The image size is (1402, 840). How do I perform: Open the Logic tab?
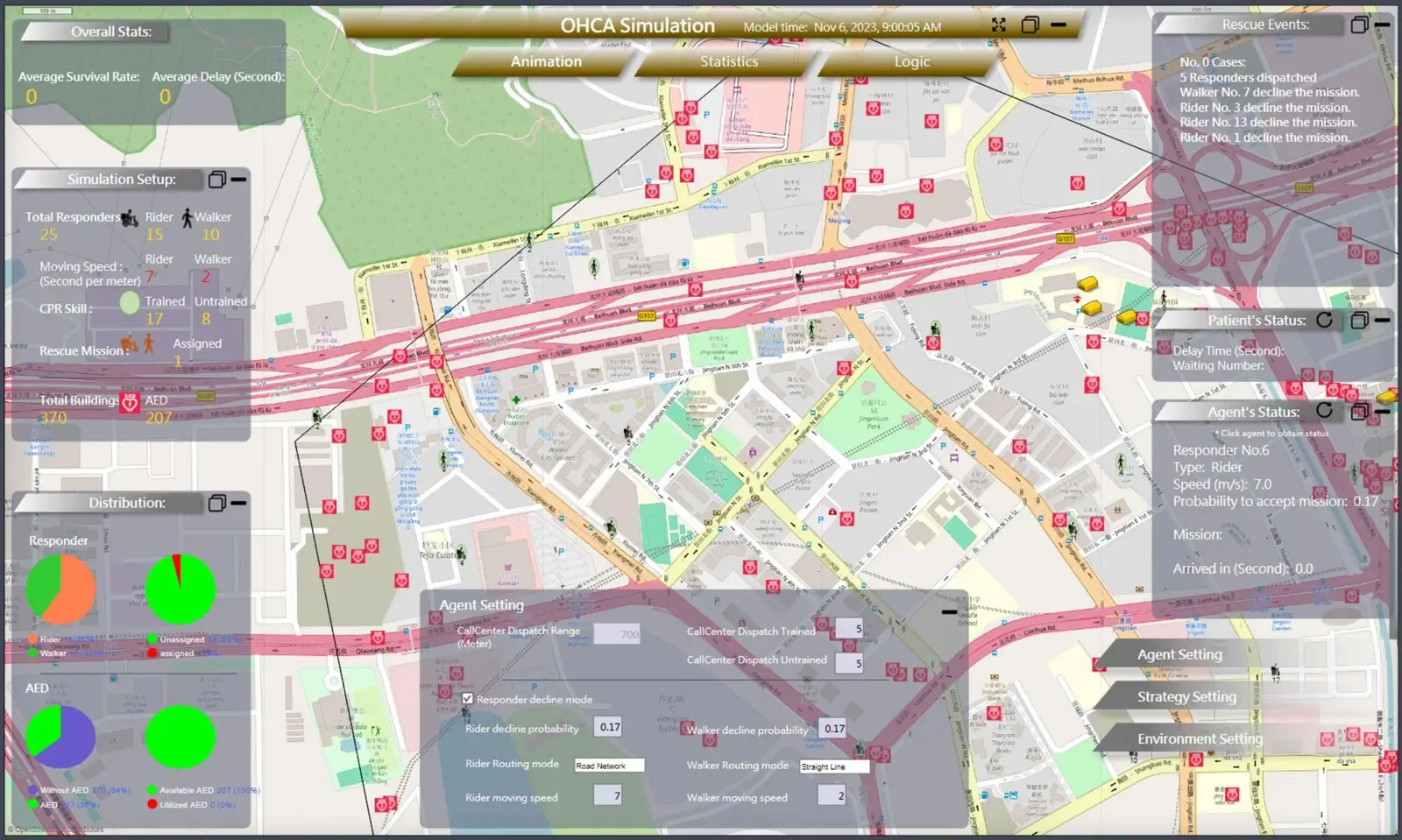(x=911, y=61)
